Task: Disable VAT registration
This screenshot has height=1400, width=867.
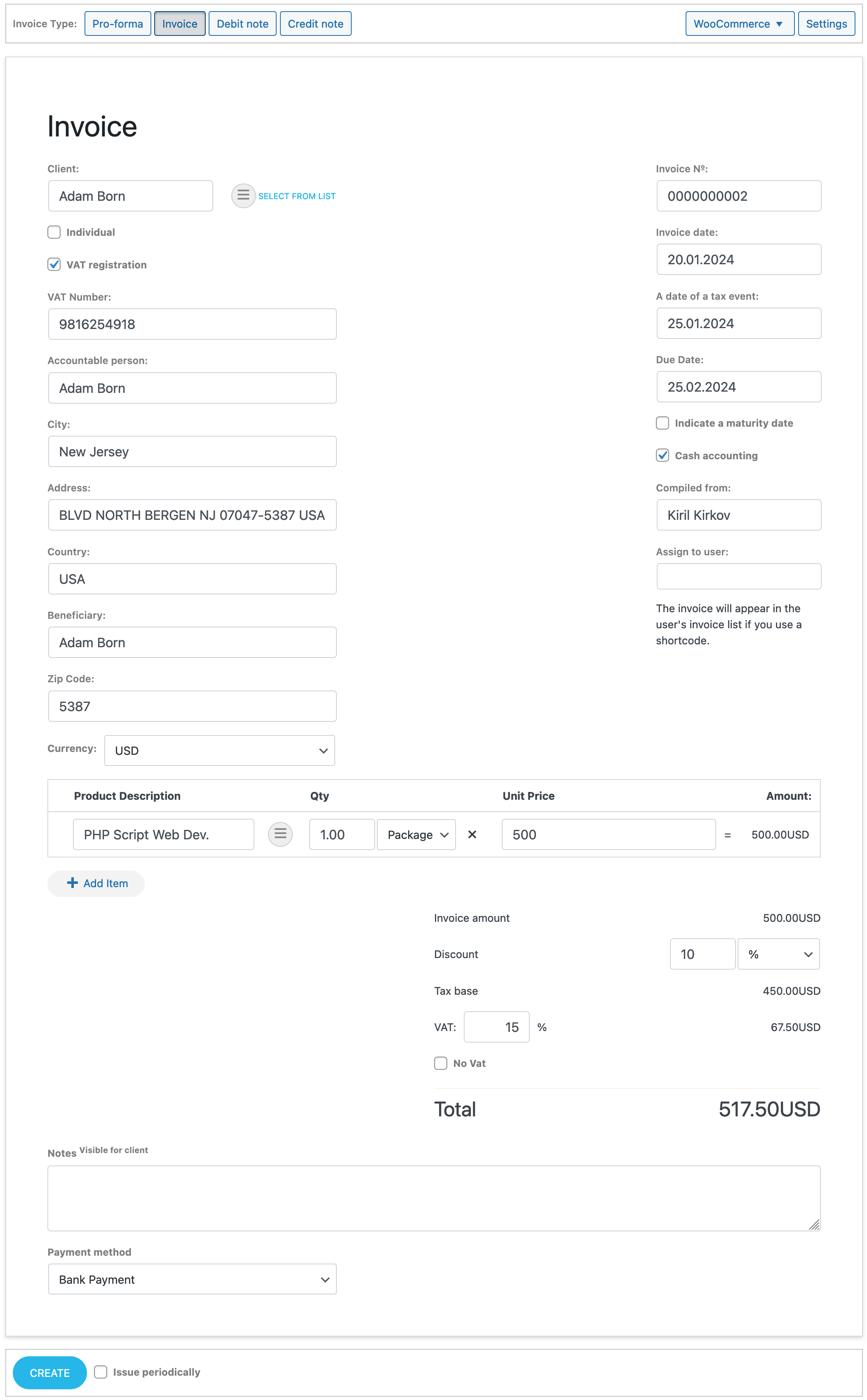Action: 54,264
